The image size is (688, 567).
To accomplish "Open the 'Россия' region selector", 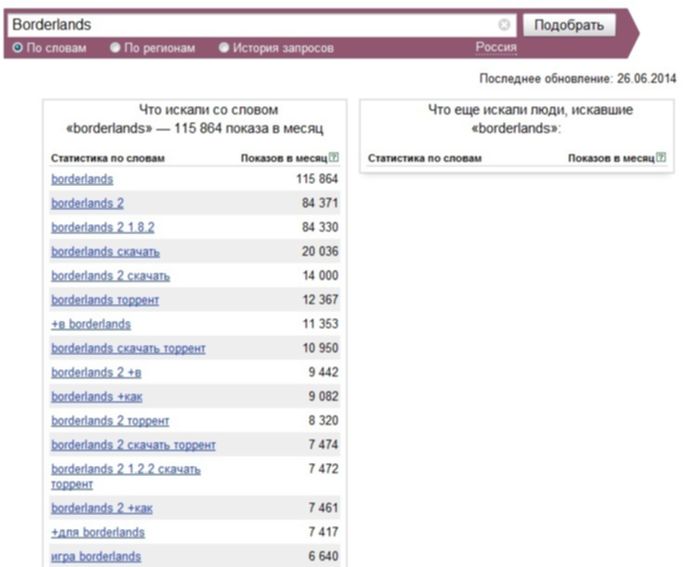I will [x=495, y=48].
